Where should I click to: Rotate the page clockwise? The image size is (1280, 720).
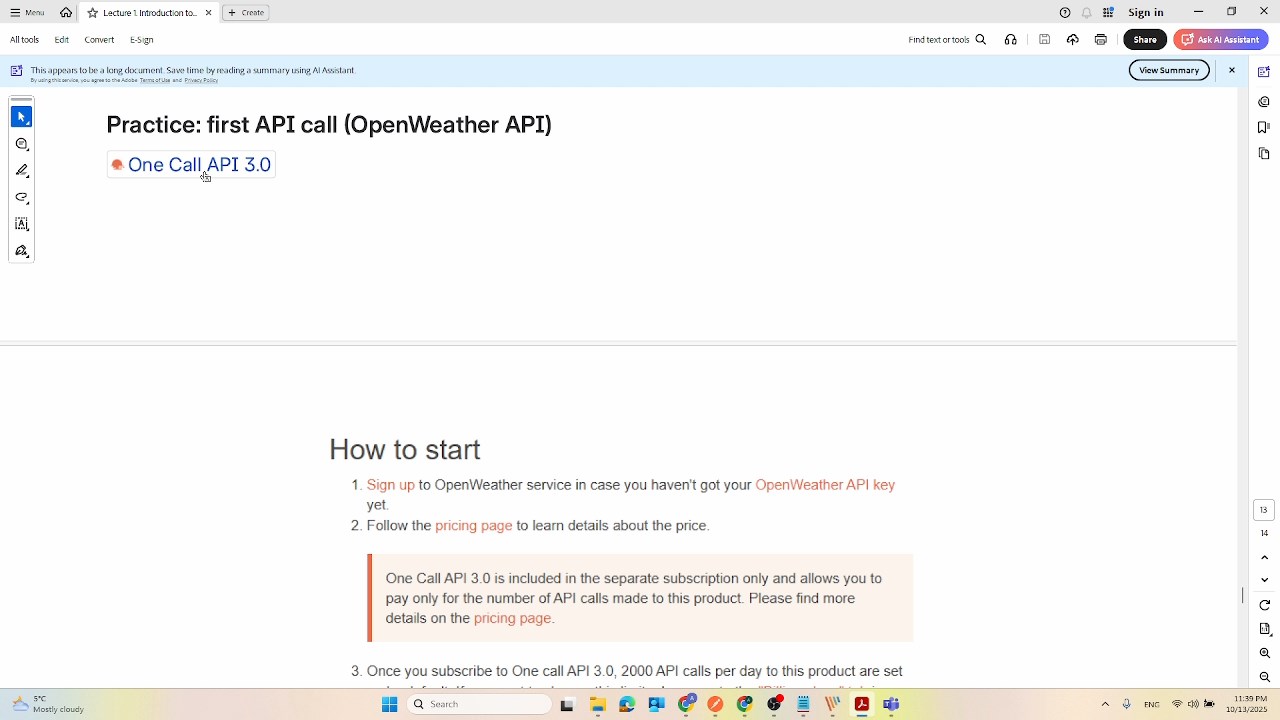click(1264, 605)
